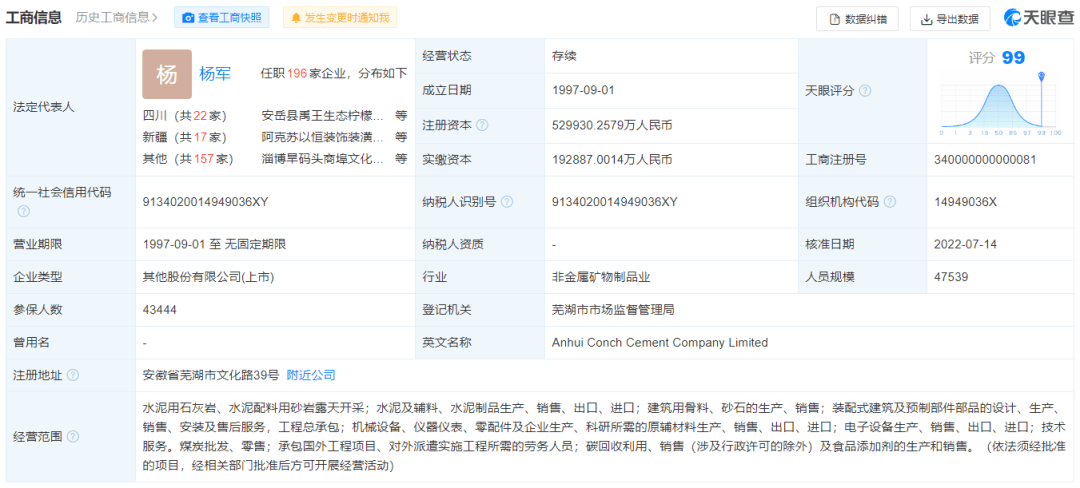Image resolution: width=1080 pixels, height=488 pixels.
Task: Click the 数据纠错 button
Action: click(x=857, y=19)
